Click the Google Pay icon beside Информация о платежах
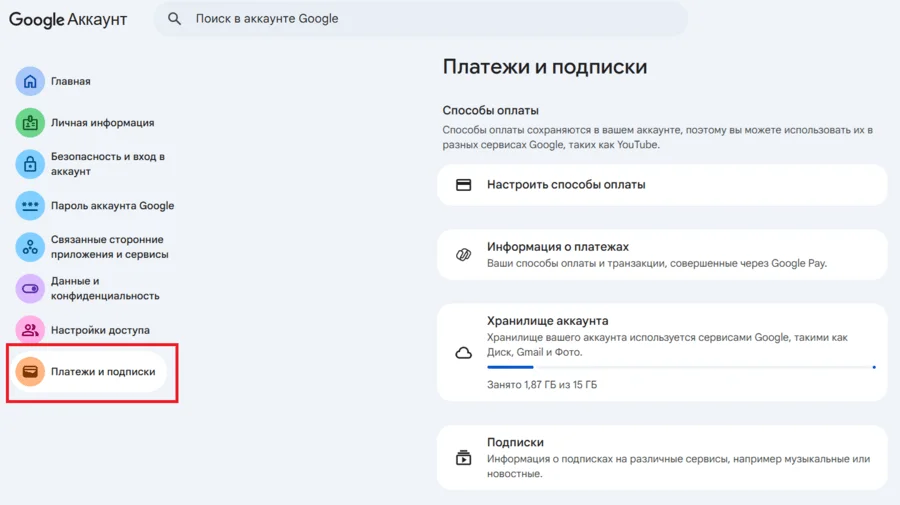 pyautogui.click(x=463, y=254)
